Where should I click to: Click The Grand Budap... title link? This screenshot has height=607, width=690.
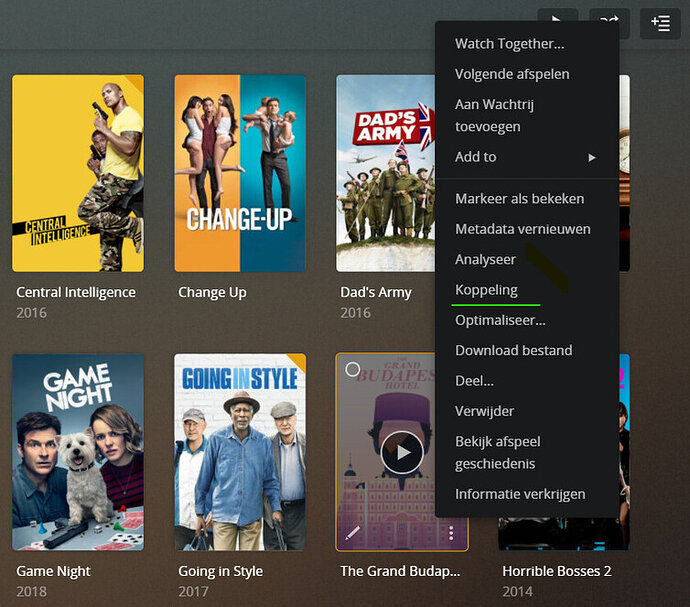click(x=400, y=571)
